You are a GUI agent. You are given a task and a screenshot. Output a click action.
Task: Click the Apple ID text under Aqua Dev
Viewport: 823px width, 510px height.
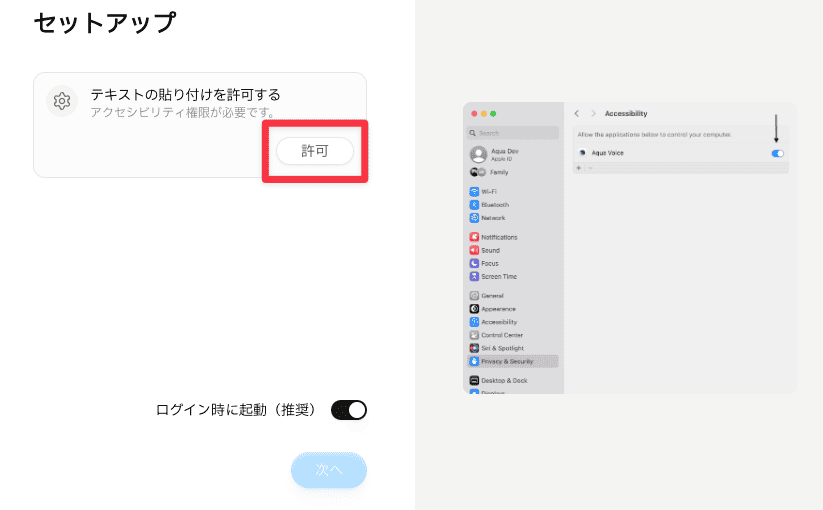[501, 159]
